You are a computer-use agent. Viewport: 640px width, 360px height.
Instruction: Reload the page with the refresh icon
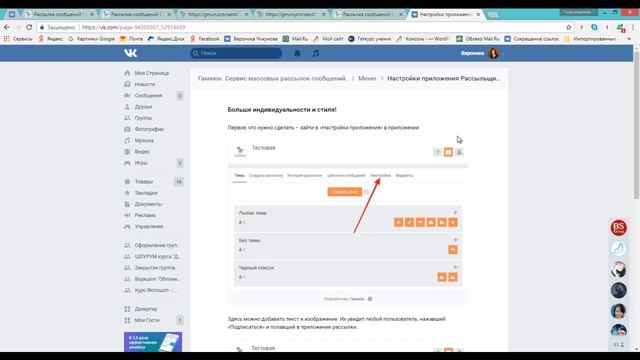(29, 27)
